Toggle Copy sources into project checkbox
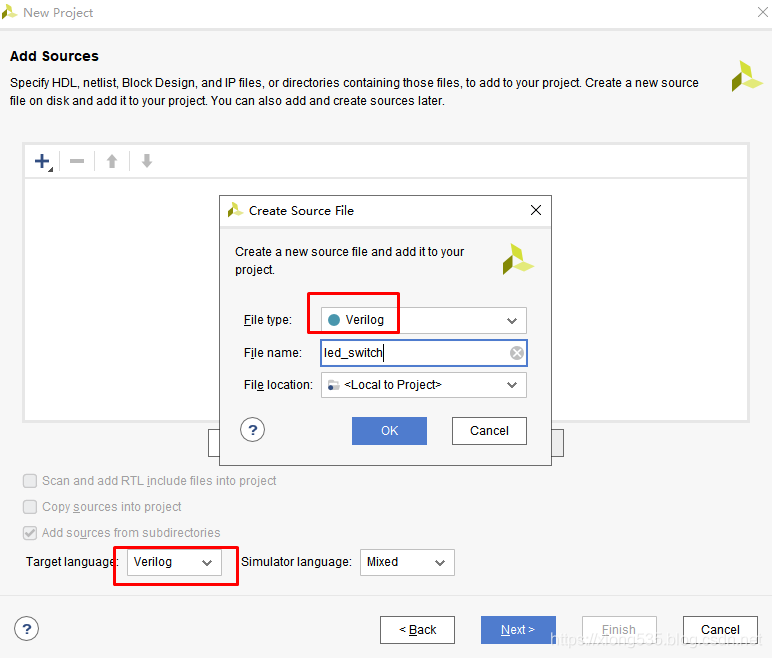Viewport: 772px width, 658px height. (30, 507)
